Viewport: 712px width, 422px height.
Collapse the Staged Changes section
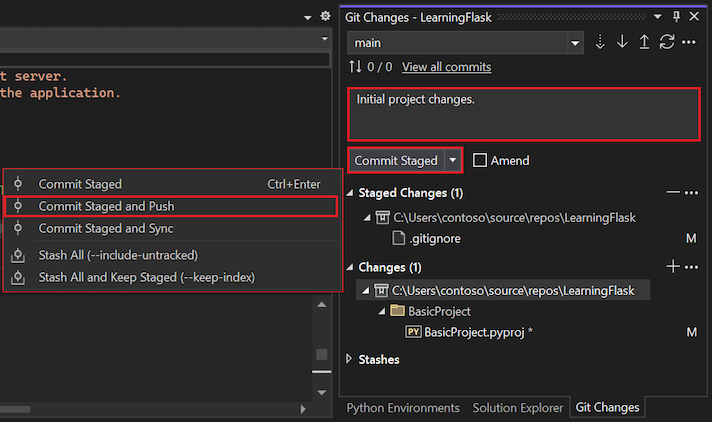349,193
